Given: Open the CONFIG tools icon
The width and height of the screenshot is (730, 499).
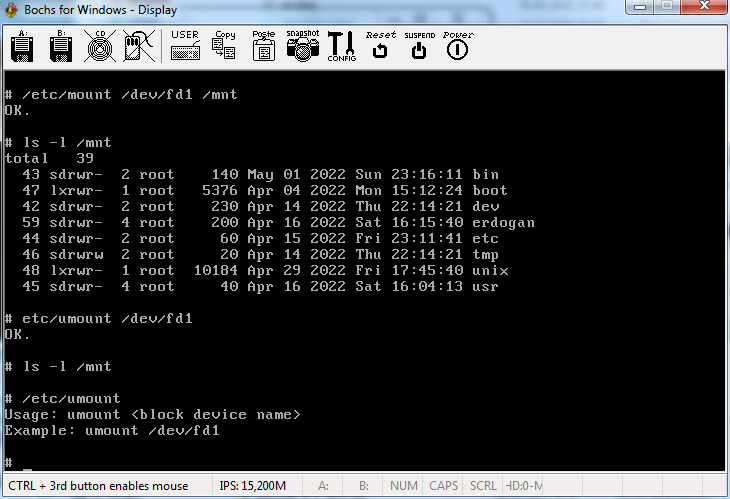Looking at the screenshot, I should click(341, 46).
